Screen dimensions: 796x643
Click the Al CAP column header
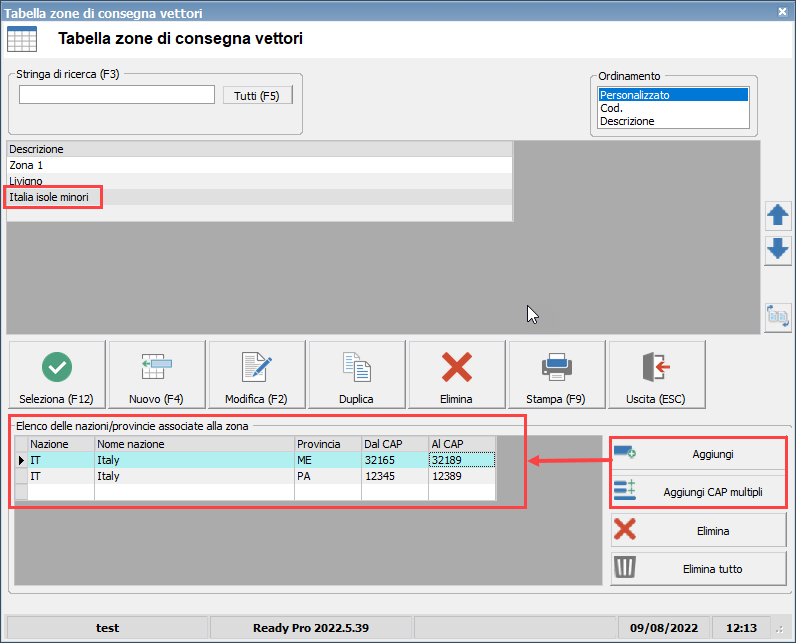click(x=462, y=444)
